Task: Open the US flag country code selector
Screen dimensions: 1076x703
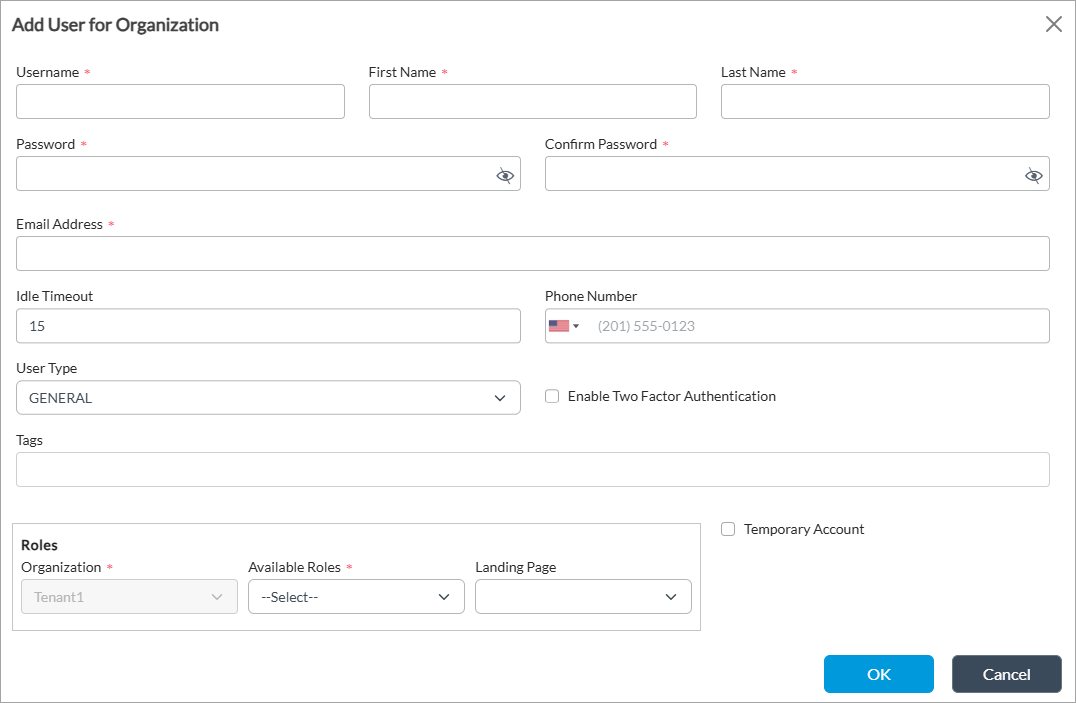Action: pyautogui.click(x=564, y=326)
